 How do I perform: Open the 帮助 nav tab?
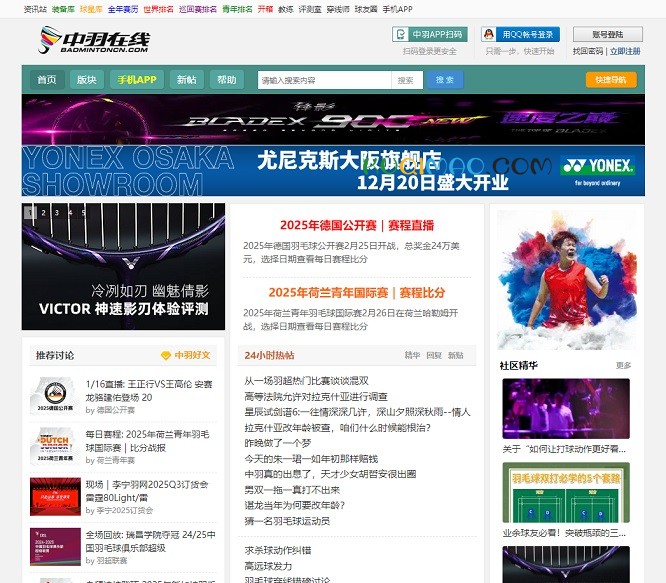pos(226,79)
